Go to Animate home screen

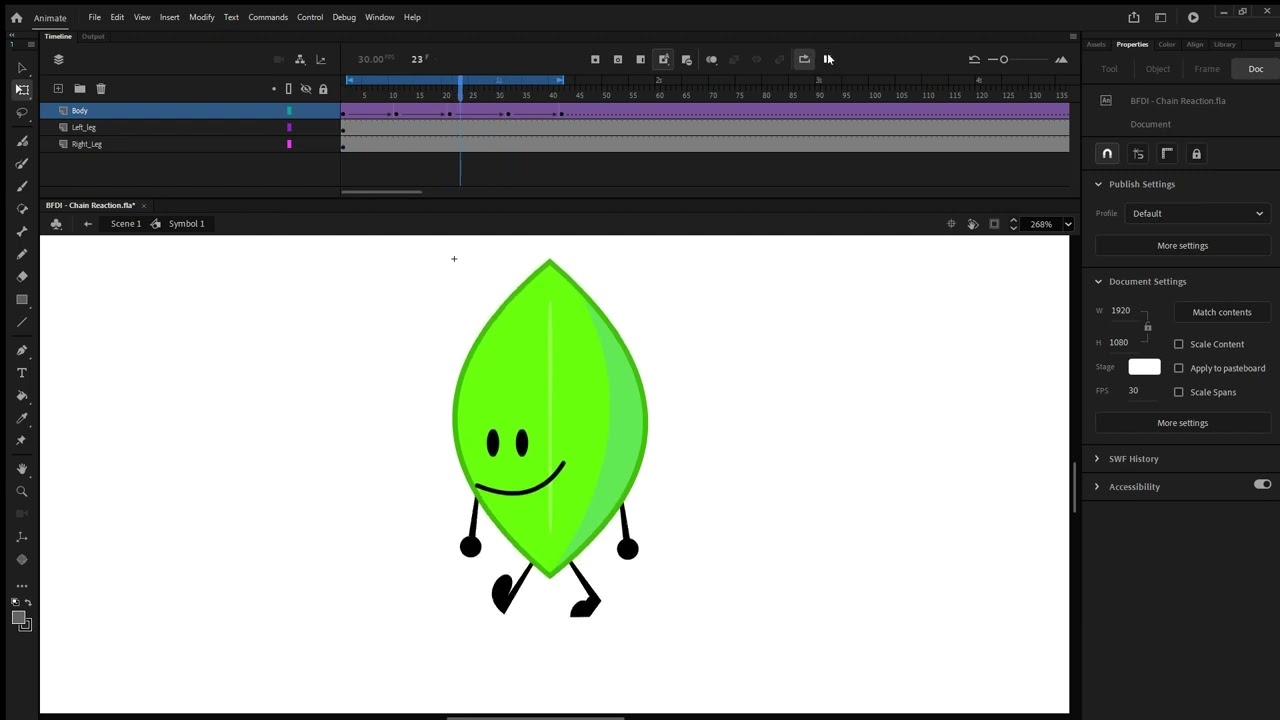16,17
